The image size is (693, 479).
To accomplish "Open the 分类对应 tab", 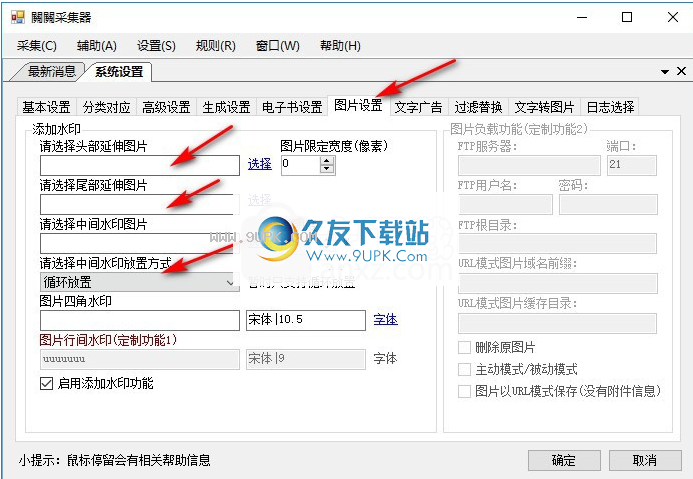I will [107, 107].
